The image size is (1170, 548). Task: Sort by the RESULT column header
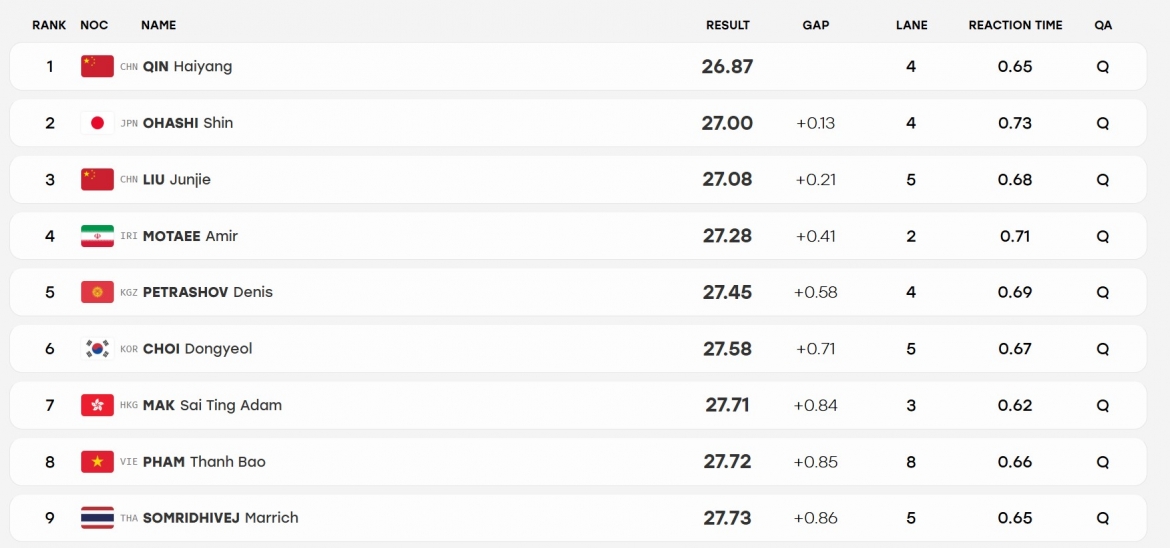[728, 25]
